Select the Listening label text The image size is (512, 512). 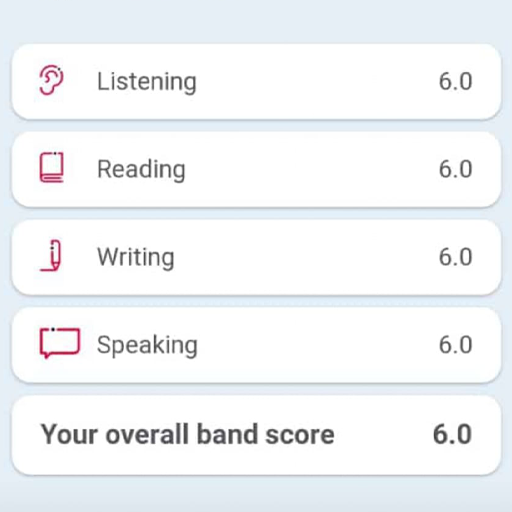147,82
